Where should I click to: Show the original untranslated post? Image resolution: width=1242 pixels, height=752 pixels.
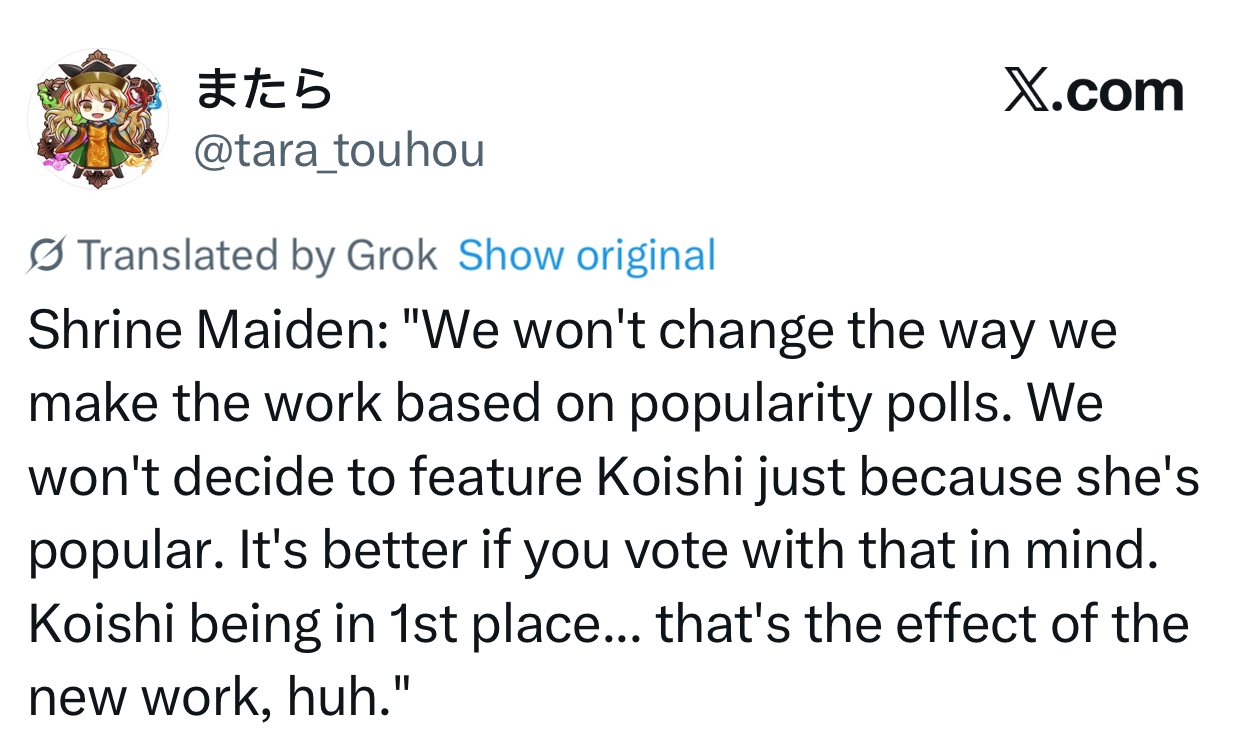[x=587, y=256]
